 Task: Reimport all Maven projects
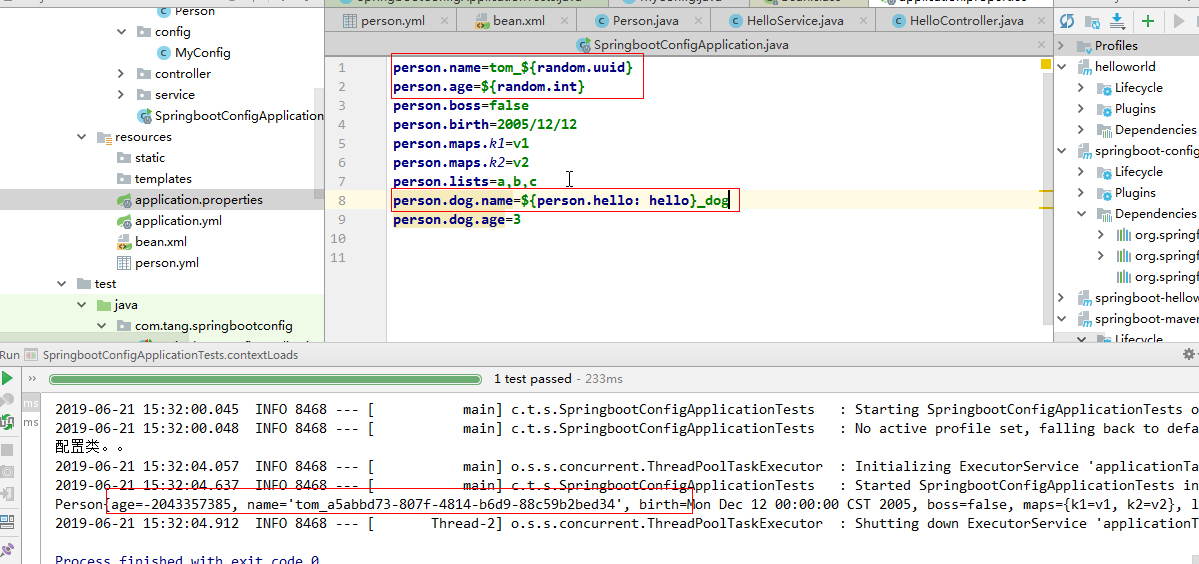pyautogui.click(x=1067, y=21)
